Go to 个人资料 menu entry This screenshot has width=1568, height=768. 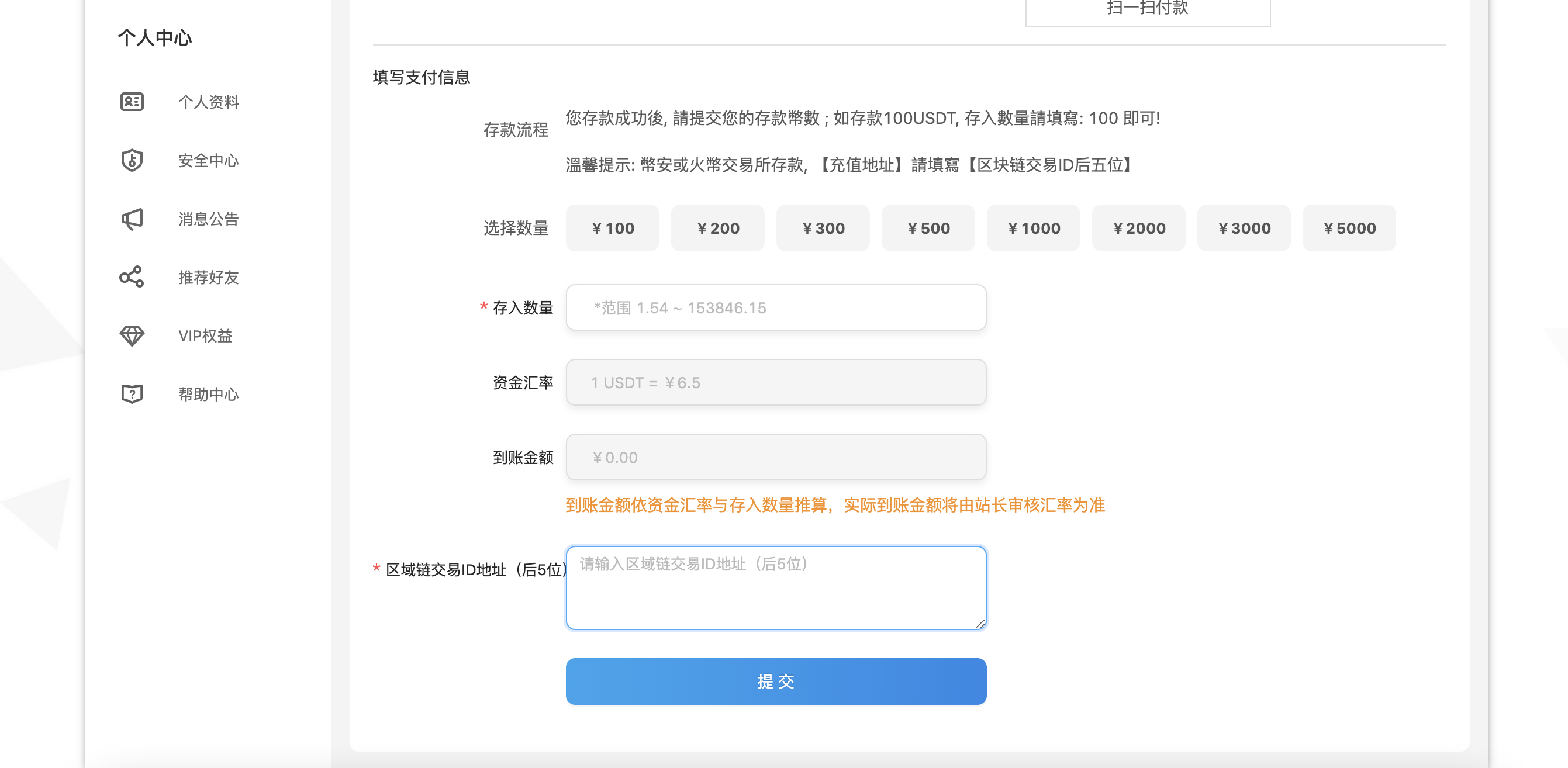coord(208,102)
